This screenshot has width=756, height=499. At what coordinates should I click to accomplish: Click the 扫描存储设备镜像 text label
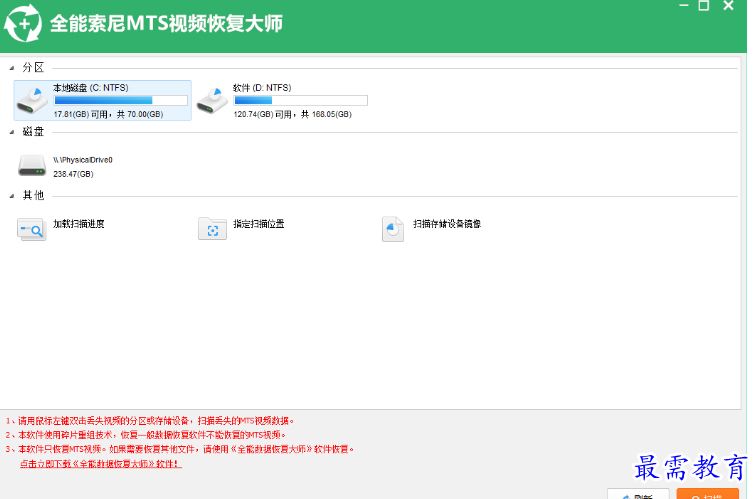pos(447,224)
